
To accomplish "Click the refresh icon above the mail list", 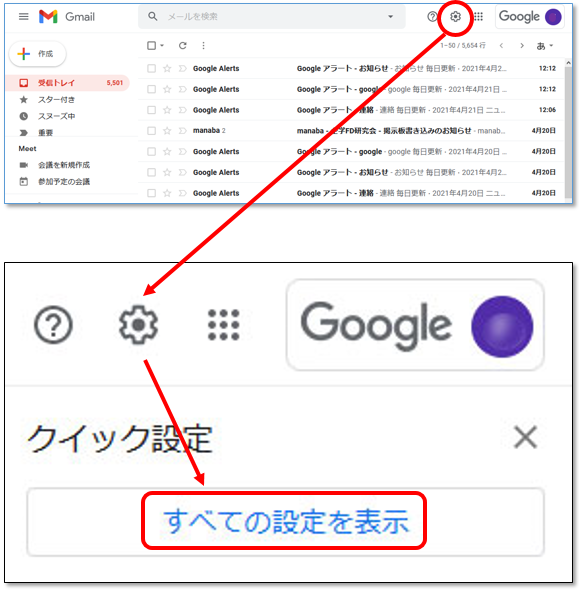I will [183, 46].
